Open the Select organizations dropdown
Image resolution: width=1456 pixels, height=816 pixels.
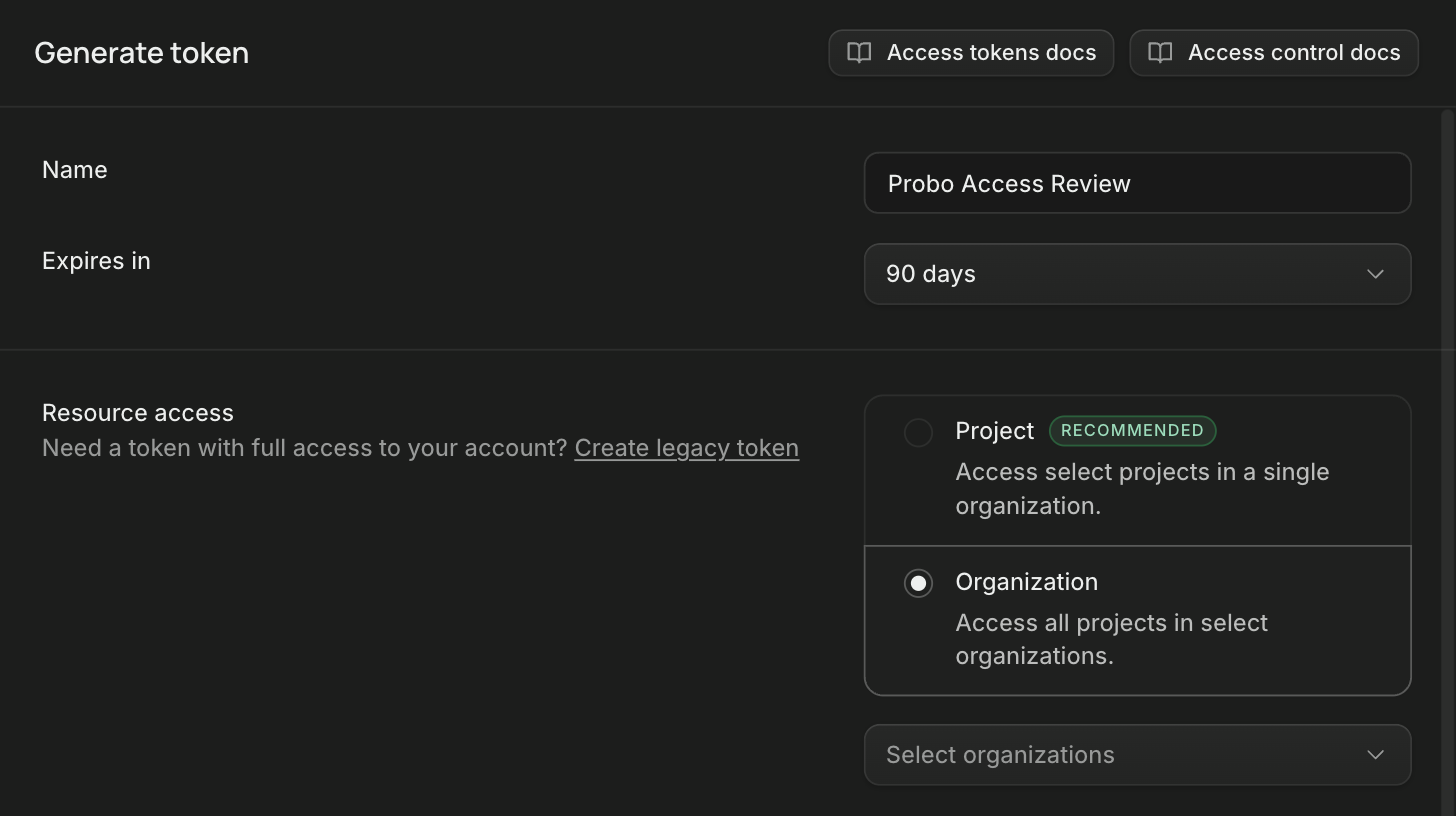[1138, 755]
